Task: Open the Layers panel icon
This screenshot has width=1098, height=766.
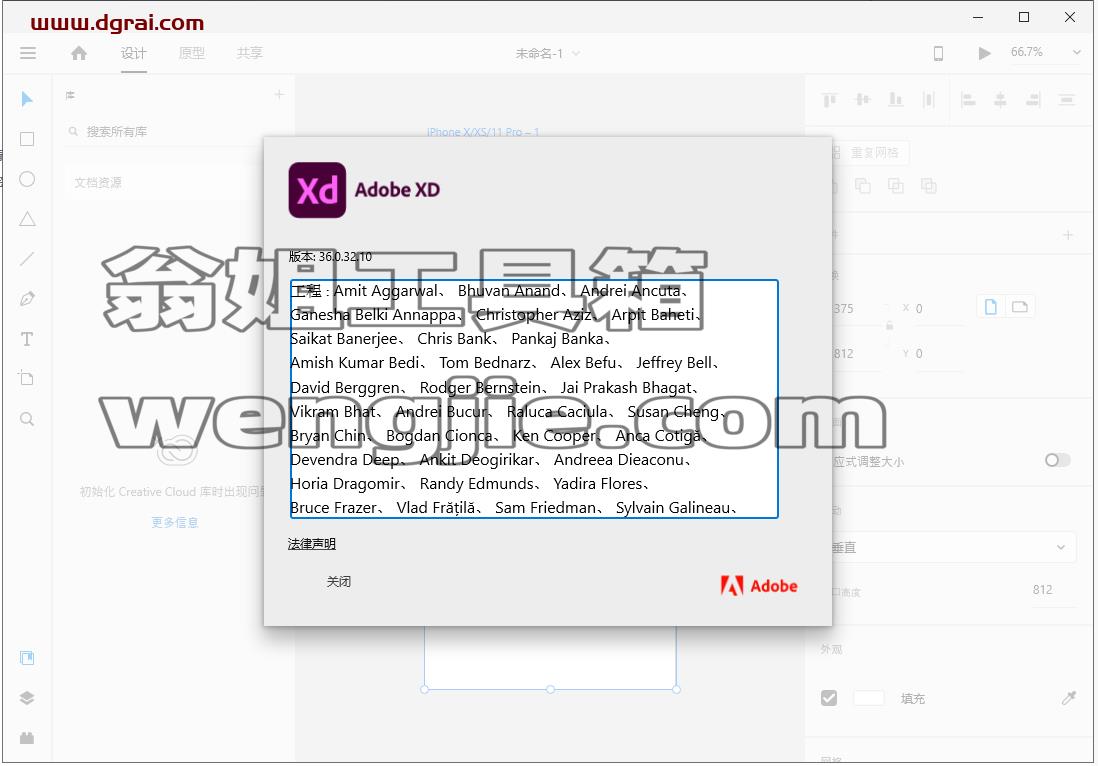Action: point(27,698)
